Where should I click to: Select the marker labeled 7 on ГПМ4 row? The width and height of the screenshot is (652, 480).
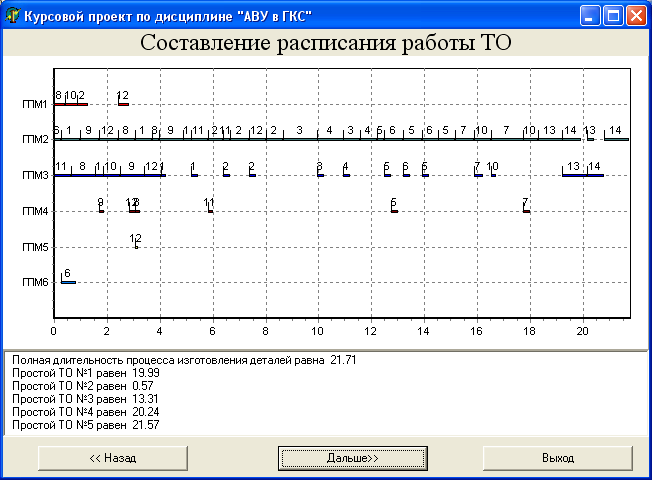coord(526,209)
